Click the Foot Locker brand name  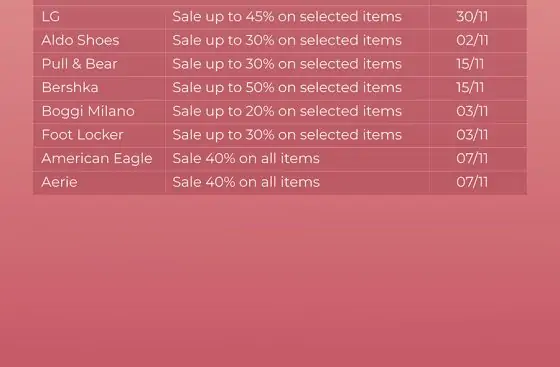click(82, 135)
